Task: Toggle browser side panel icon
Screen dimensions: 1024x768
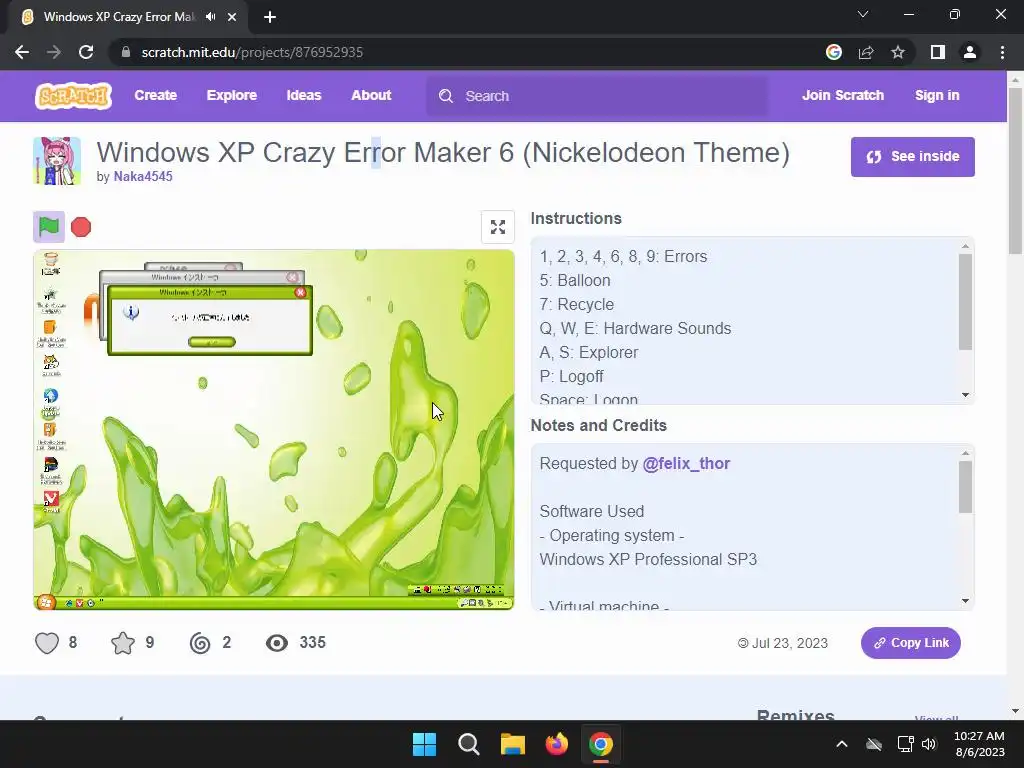Action: 938,52
